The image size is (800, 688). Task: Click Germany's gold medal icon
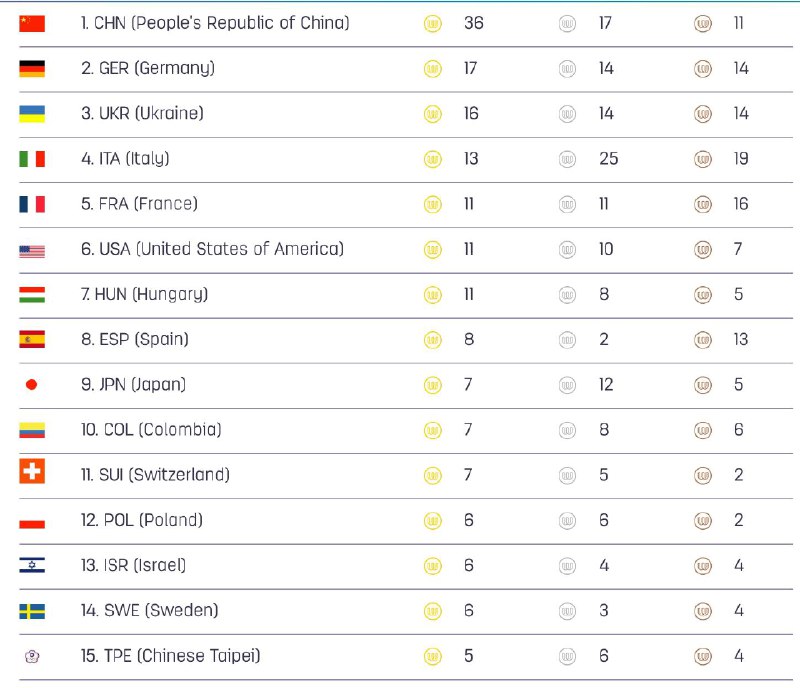click(x=433, y=69)
